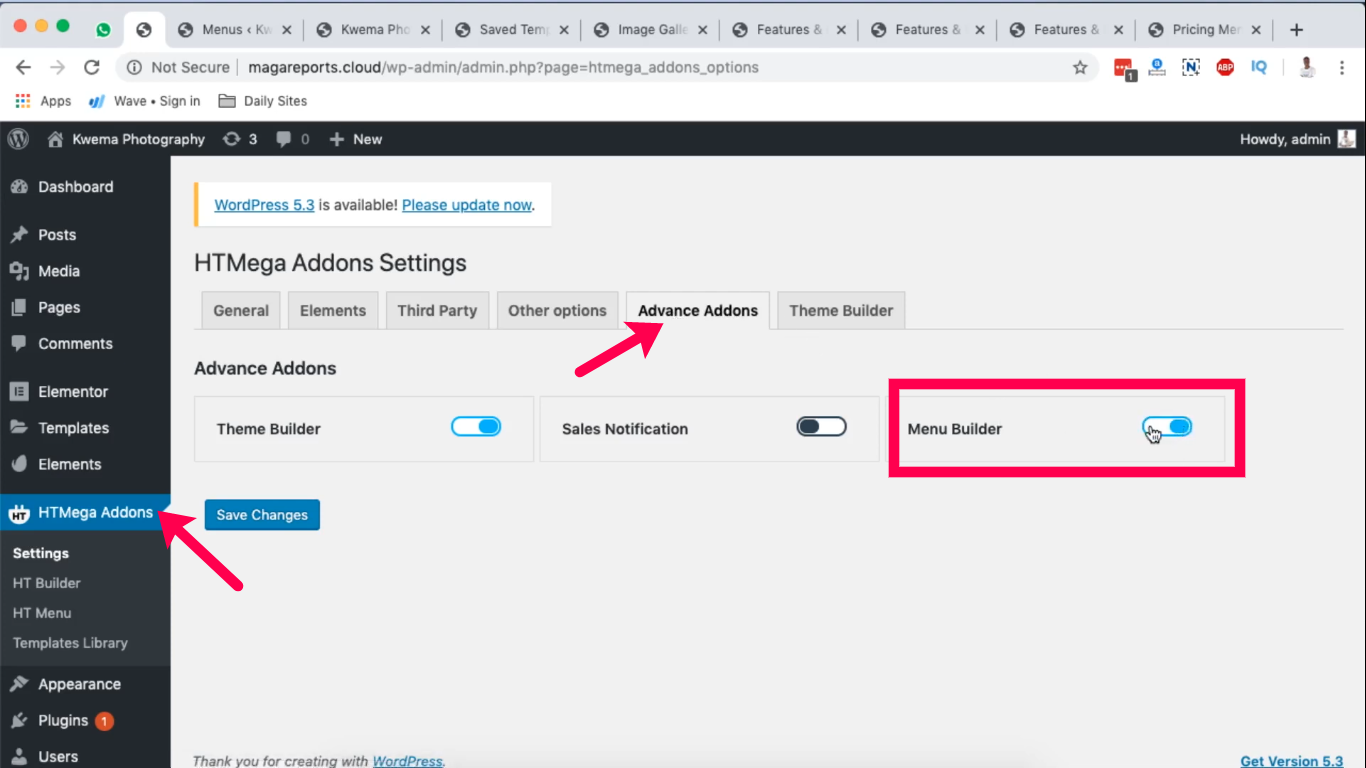This screenshot has height=768, width=1366.
Task: Switch to the General settings tab
Action: tap(241, 310)
